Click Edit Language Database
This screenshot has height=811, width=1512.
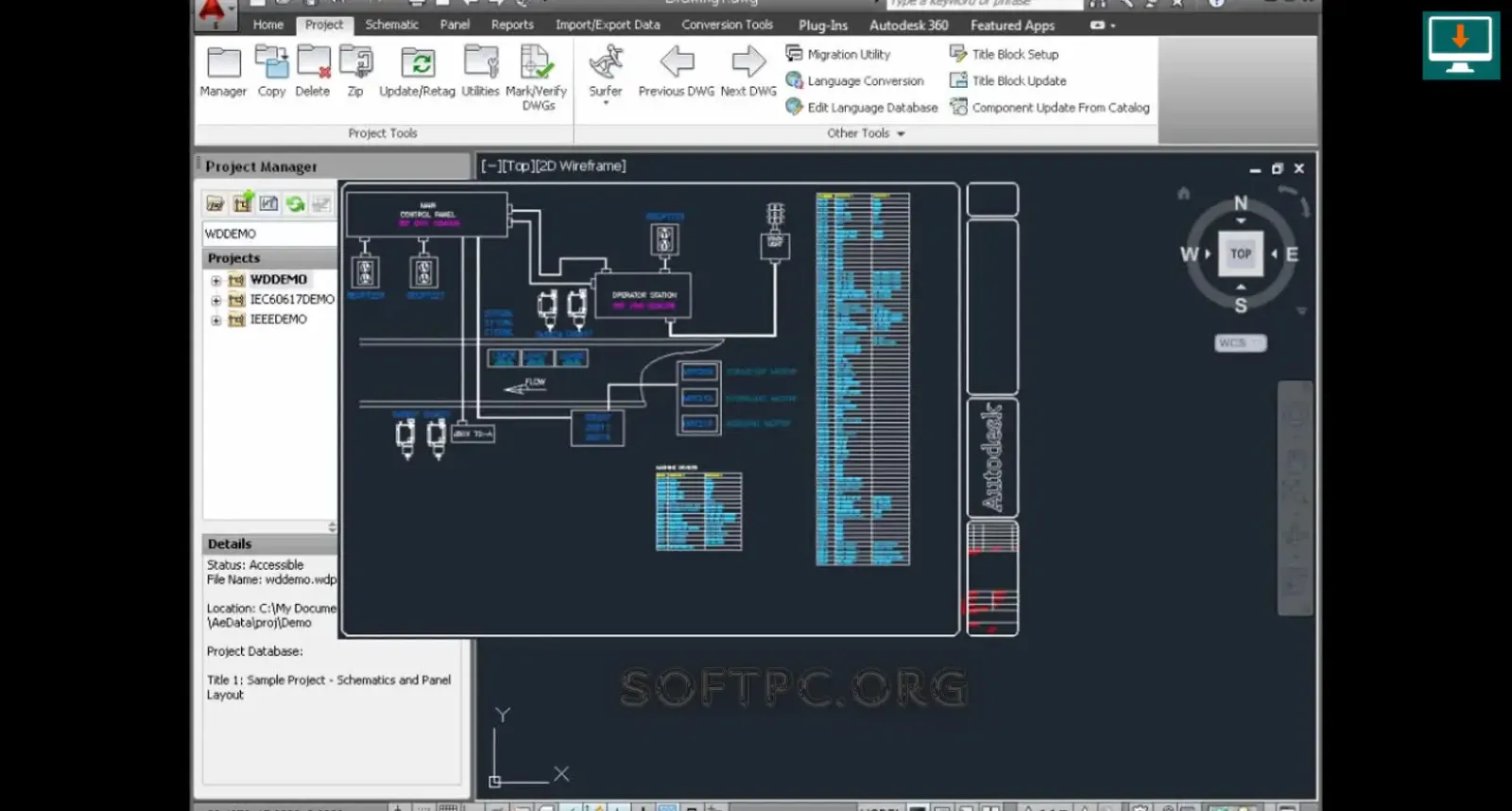(862, 107)
